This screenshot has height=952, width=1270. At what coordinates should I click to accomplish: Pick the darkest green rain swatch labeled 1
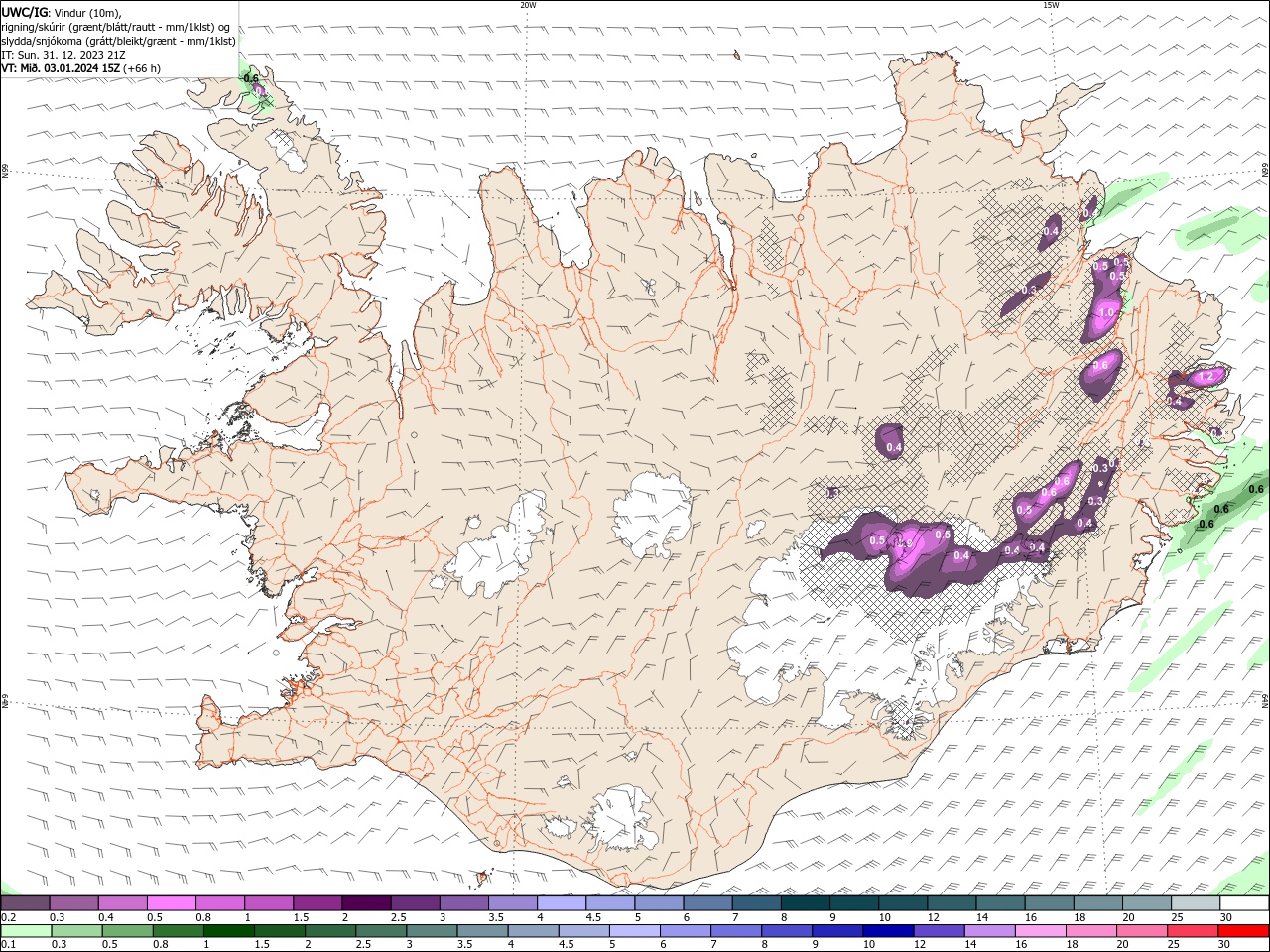(x=228, y=930)
